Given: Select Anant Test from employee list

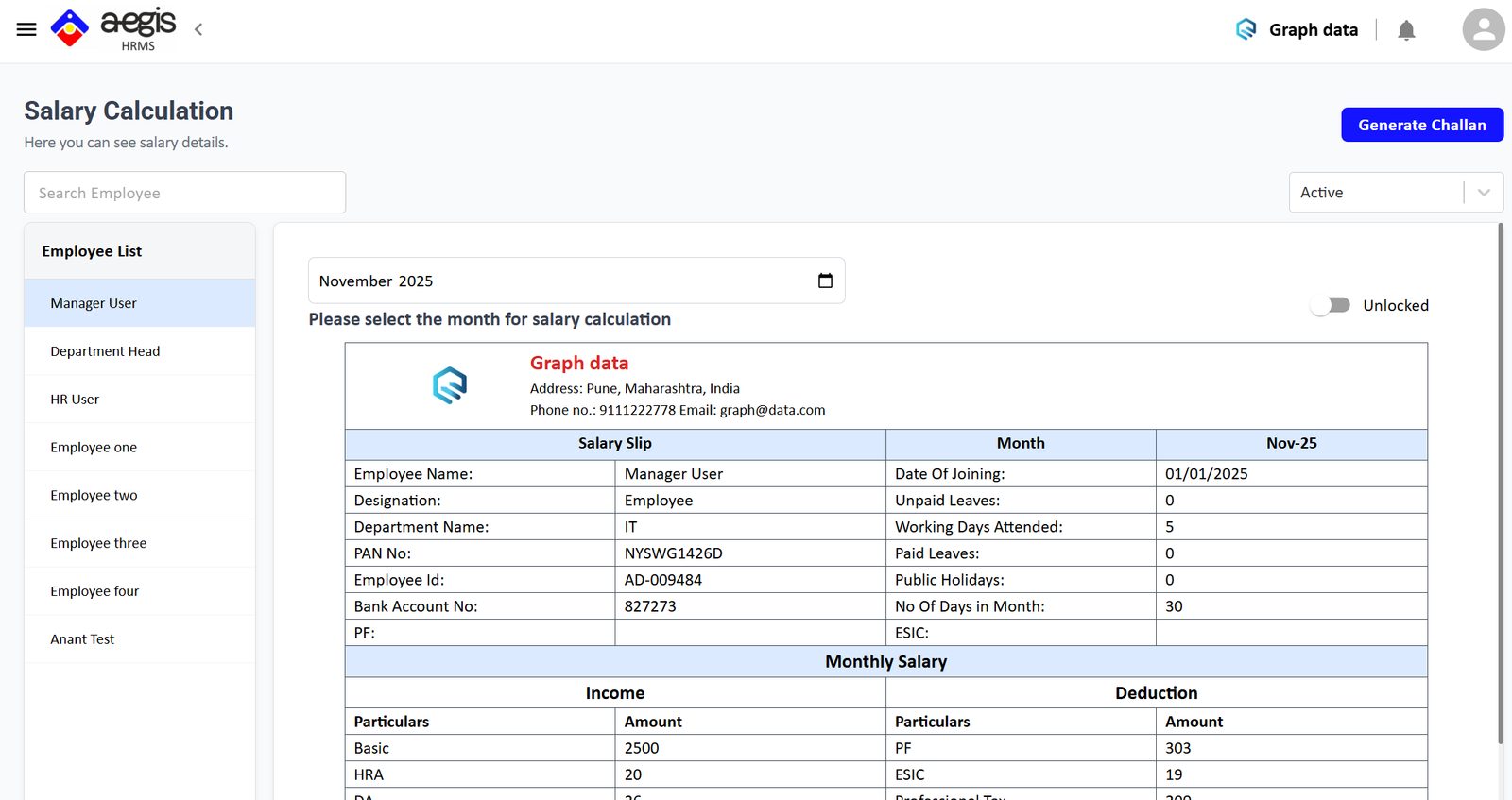Looking at the screenshot, I should point(82,639).
